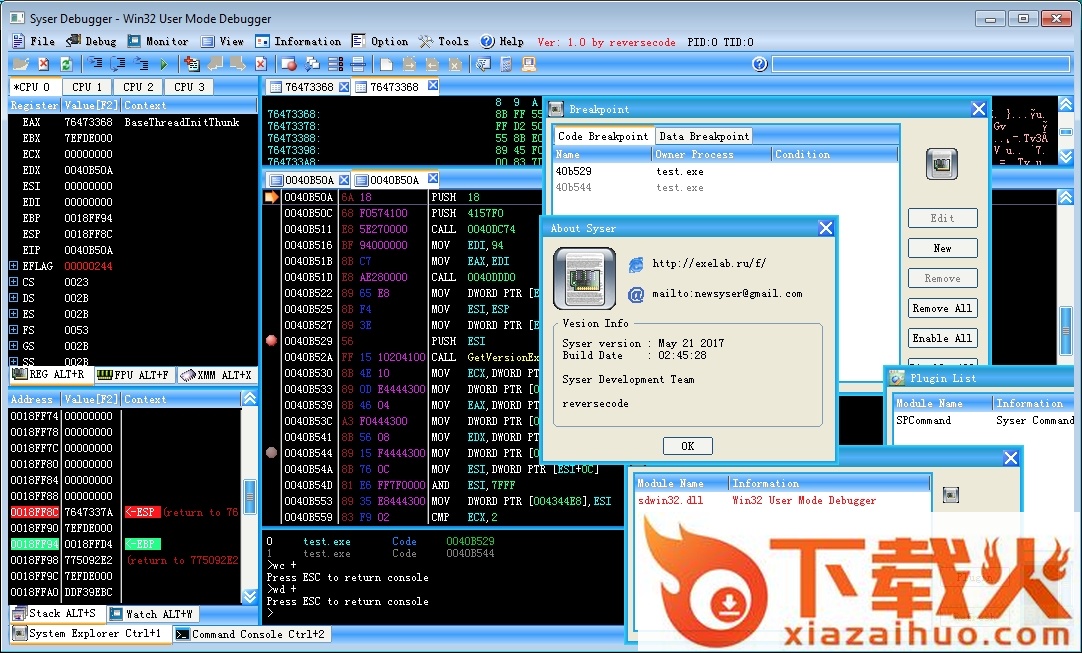1082x653 pixels.
Task: Open the Debug menu
Action: click(x=91, y=41)
